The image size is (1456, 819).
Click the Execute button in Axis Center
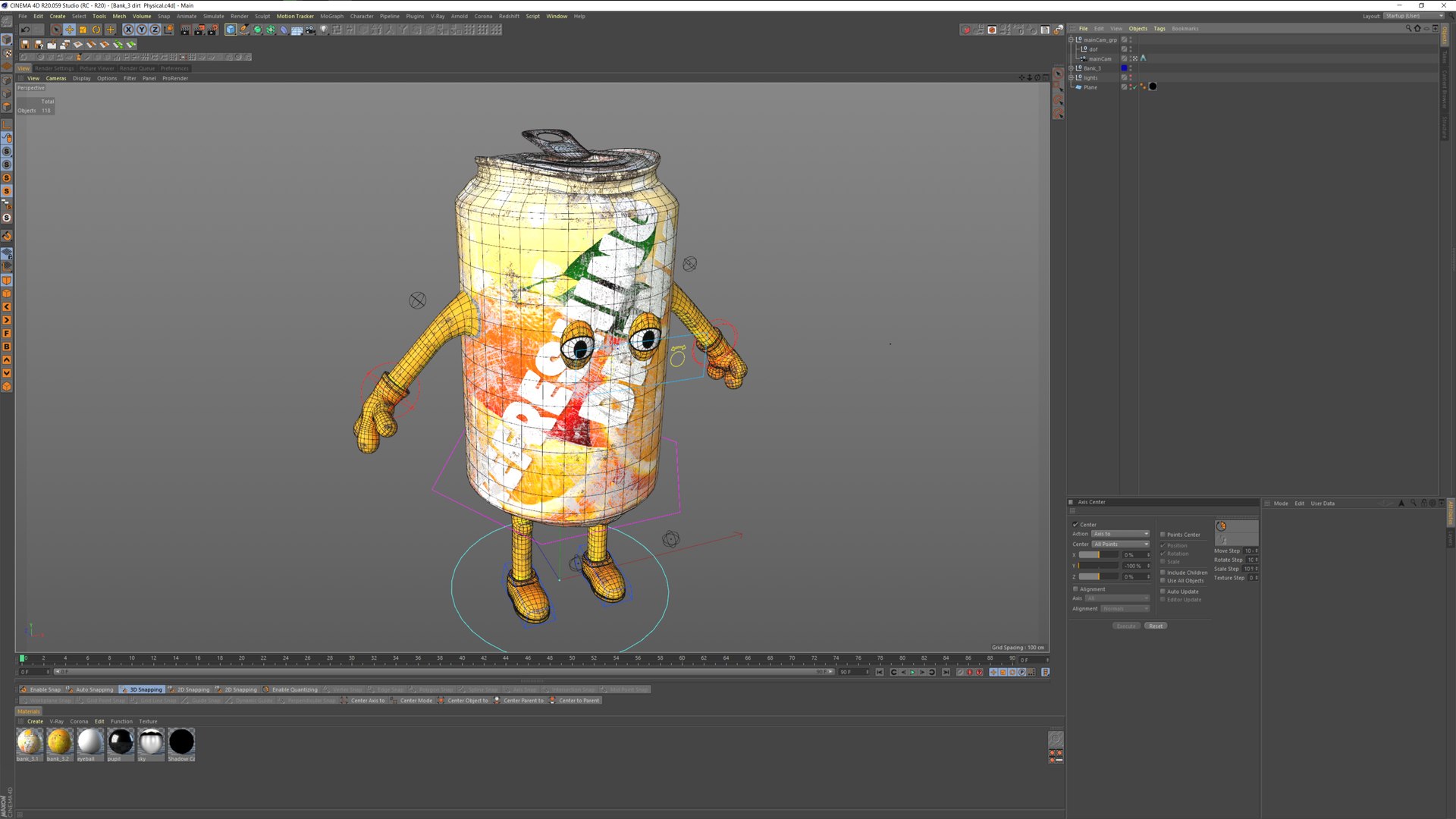tap(1126, 626)
